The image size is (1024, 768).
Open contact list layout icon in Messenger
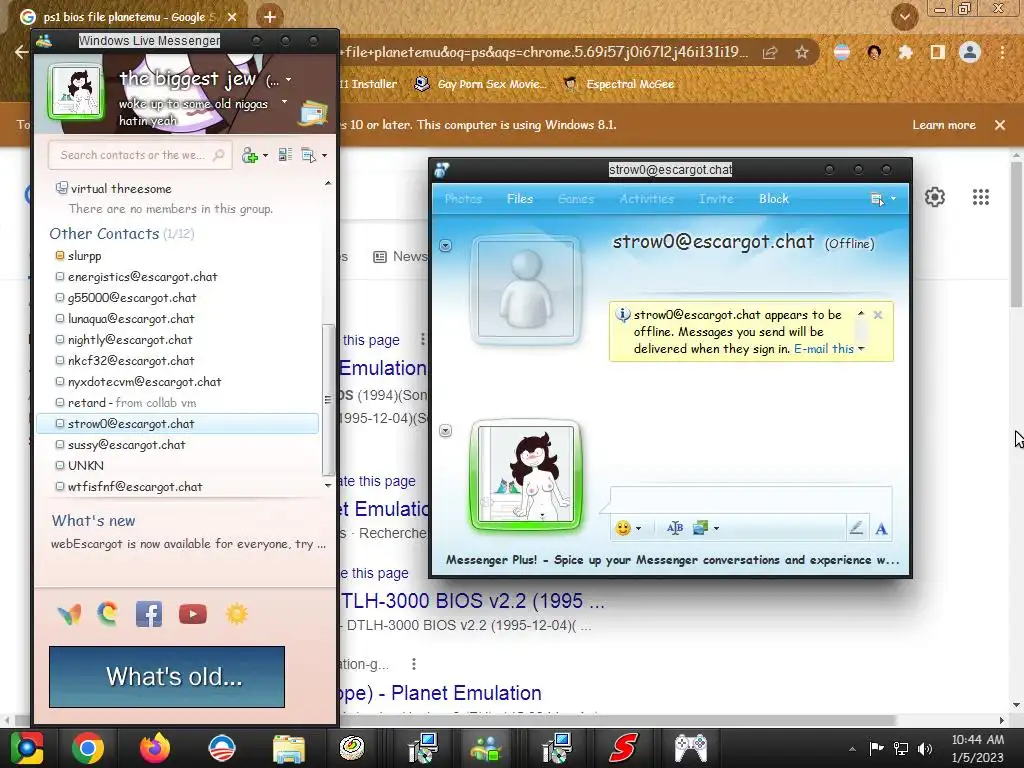pyautogui.click(x=285, y=155)
